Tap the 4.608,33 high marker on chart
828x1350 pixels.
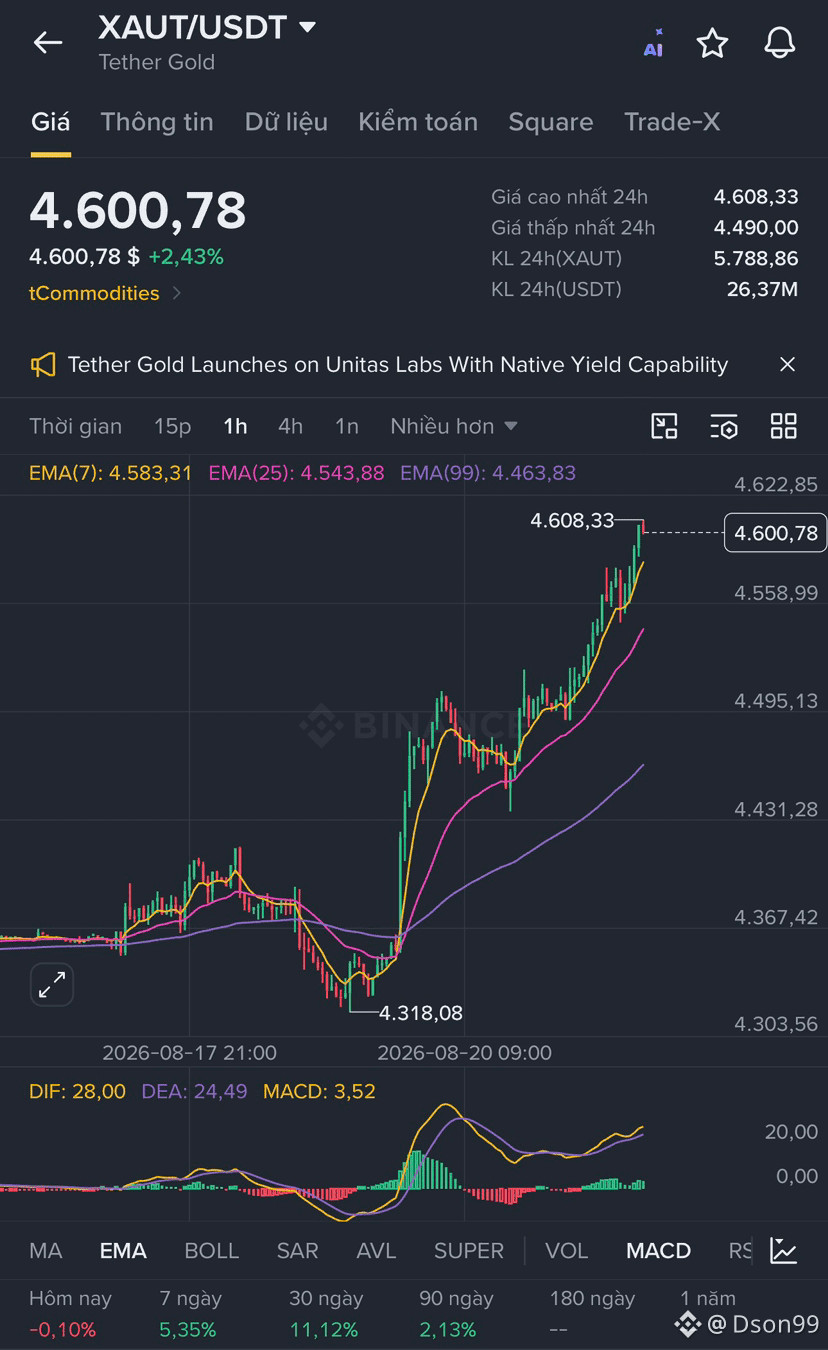pyautogui.click(x=572, y=520)
